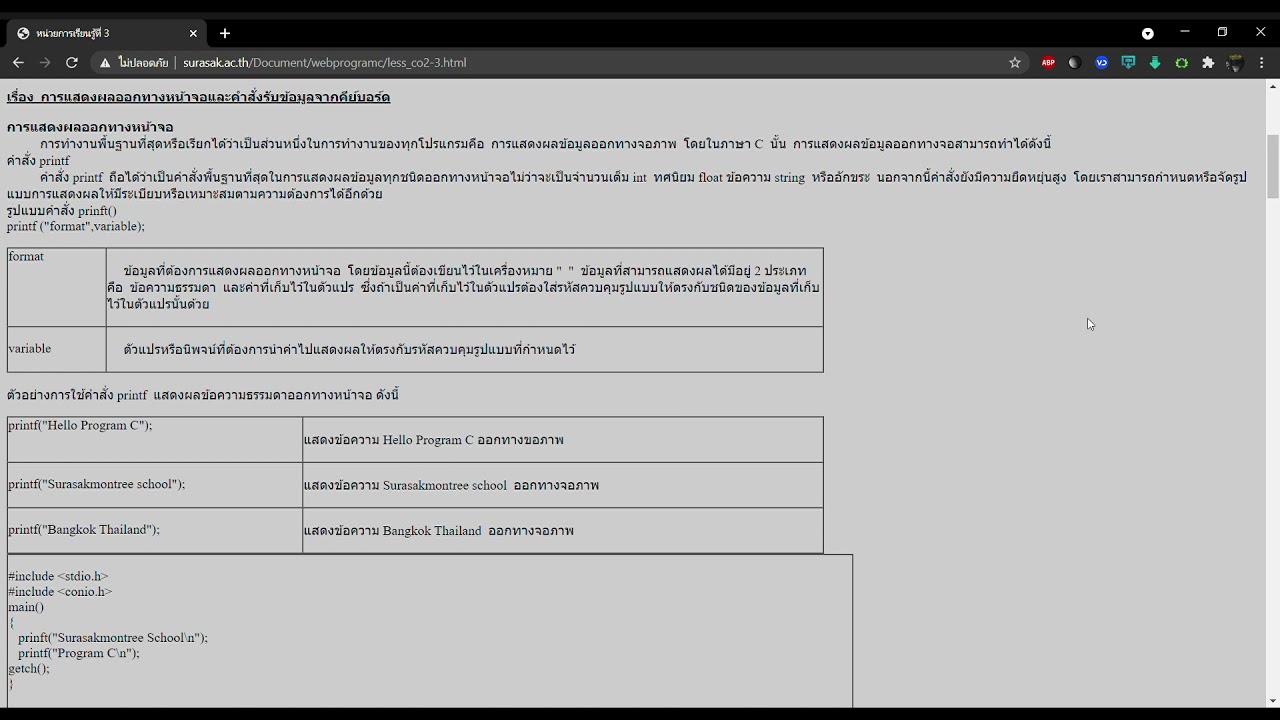Open the Adblock Plus (ABP) extension
The image size is (1280, 720).
1048,62
